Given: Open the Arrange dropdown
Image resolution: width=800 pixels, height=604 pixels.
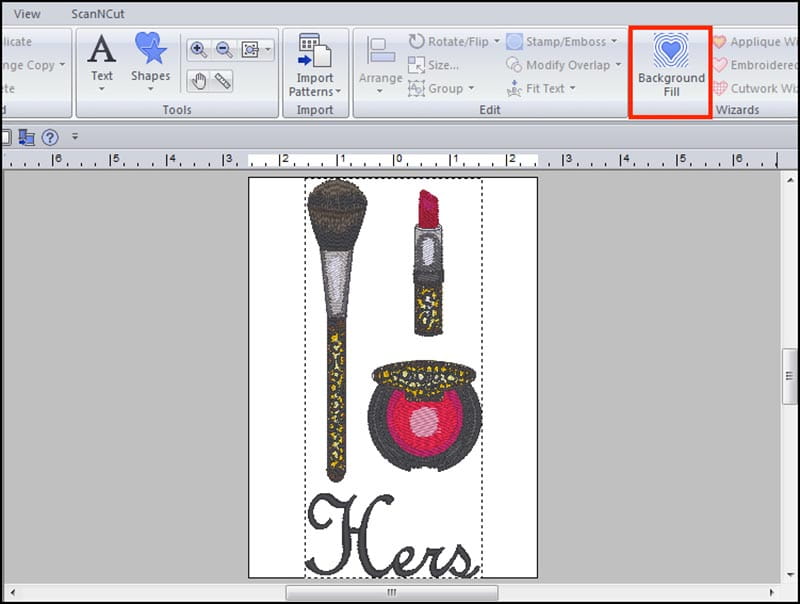Looking at the screenshot, I should [381, 65].
